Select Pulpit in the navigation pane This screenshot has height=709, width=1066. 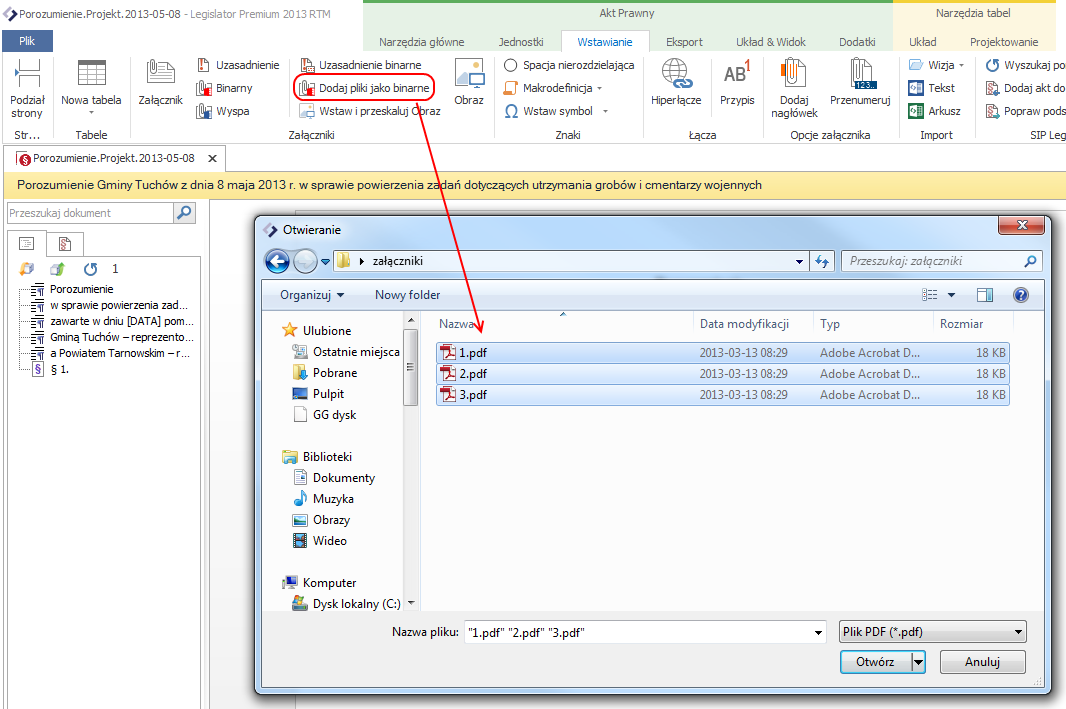[x=318, y=394]
